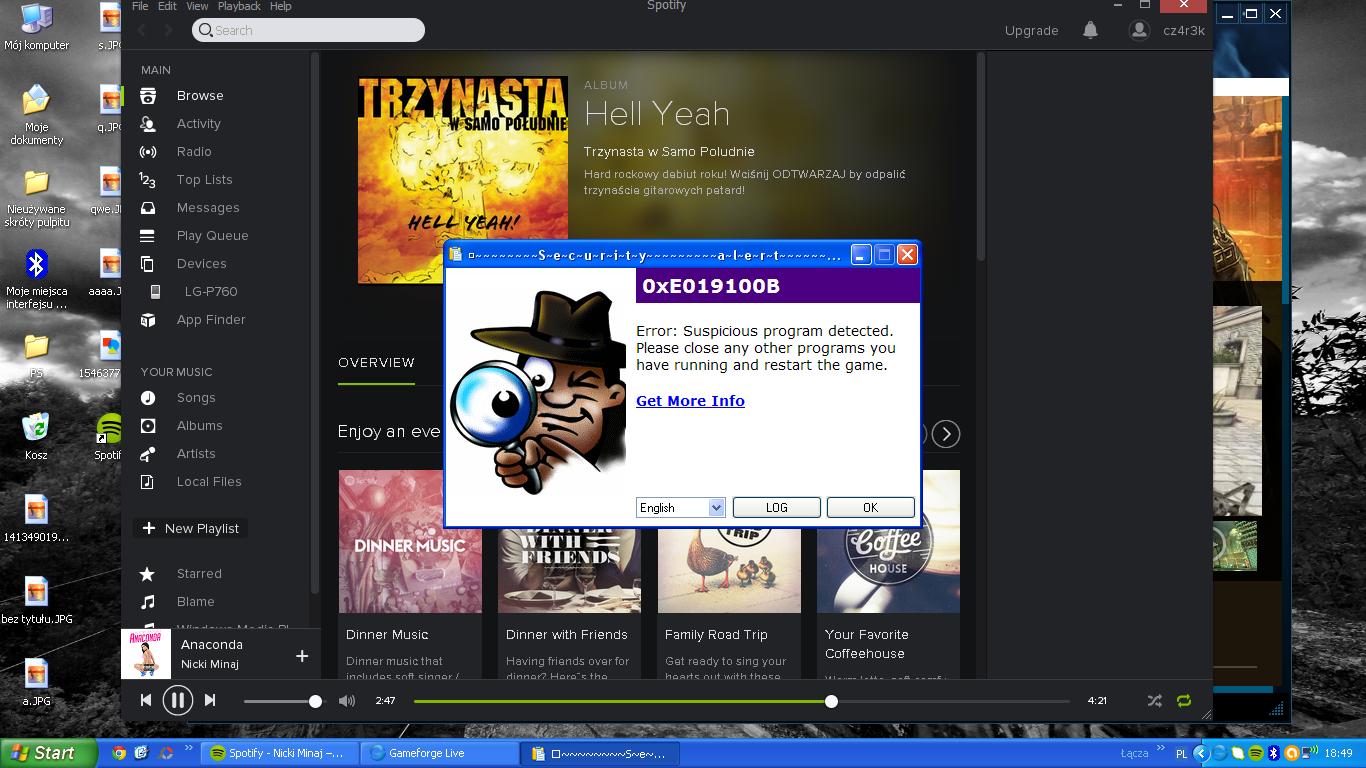Switch to Spotify taskbar button
The image size is (1366, 768).
281,753
